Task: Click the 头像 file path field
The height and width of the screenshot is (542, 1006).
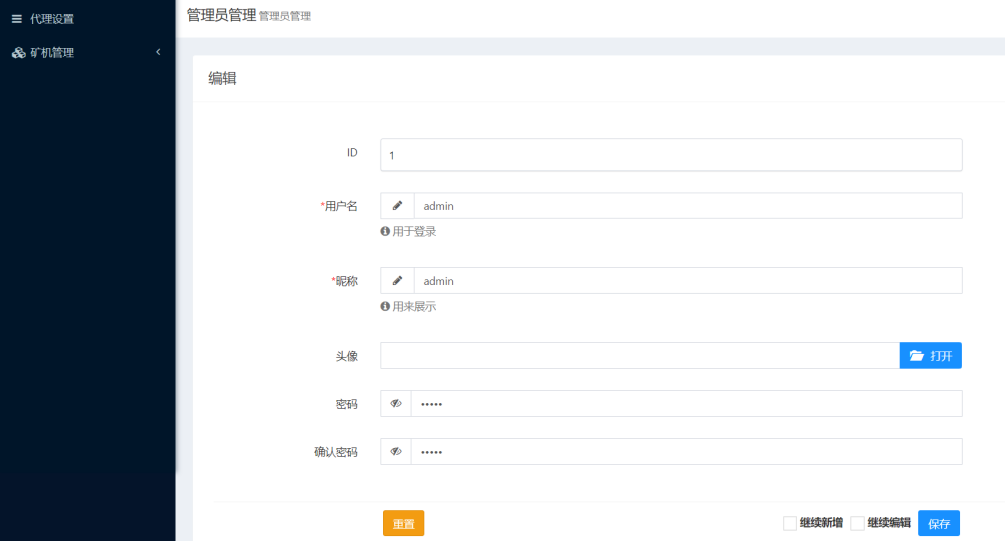Action: pos(639,356)
